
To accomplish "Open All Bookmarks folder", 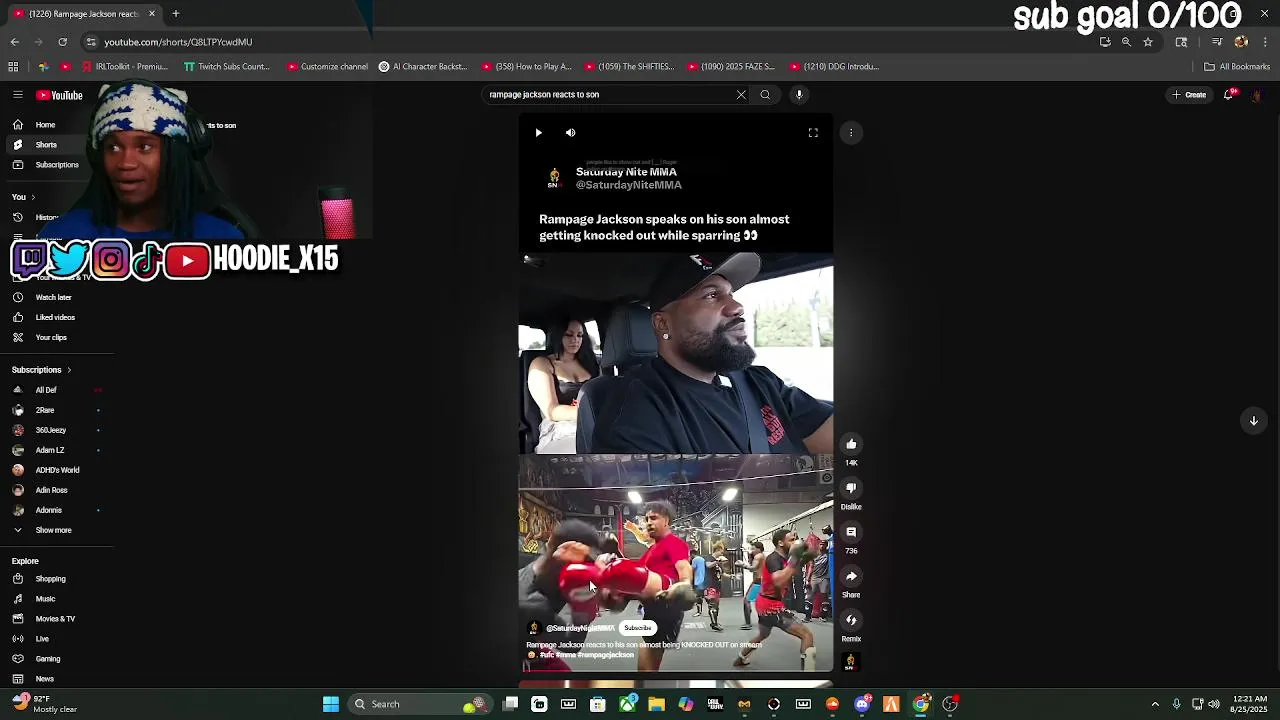I will click(1237, 67).
